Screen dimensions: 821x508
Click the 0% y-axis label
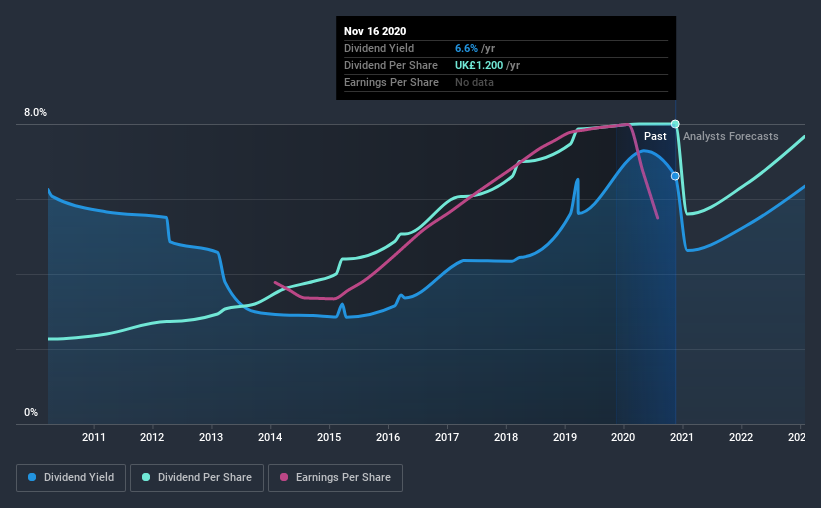(31, 413)
